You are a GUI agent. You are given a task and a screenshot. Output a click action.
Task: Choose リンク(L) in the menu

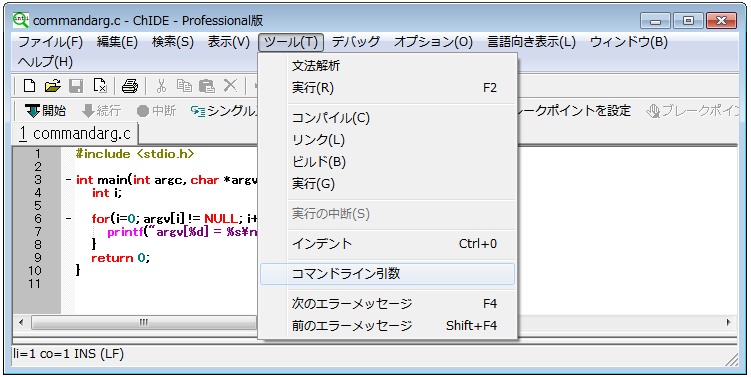[x=387, y=140]
